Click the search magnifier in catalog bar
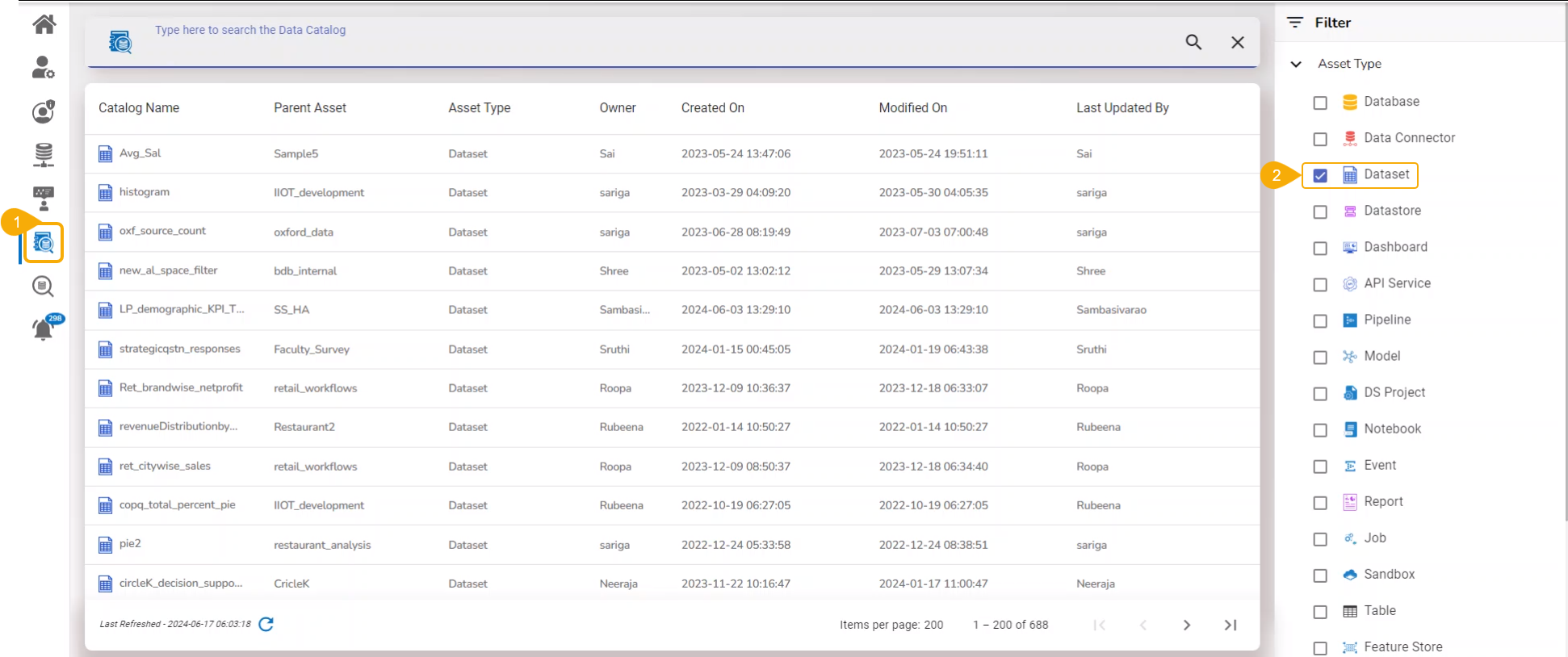 pos(1193,42)
